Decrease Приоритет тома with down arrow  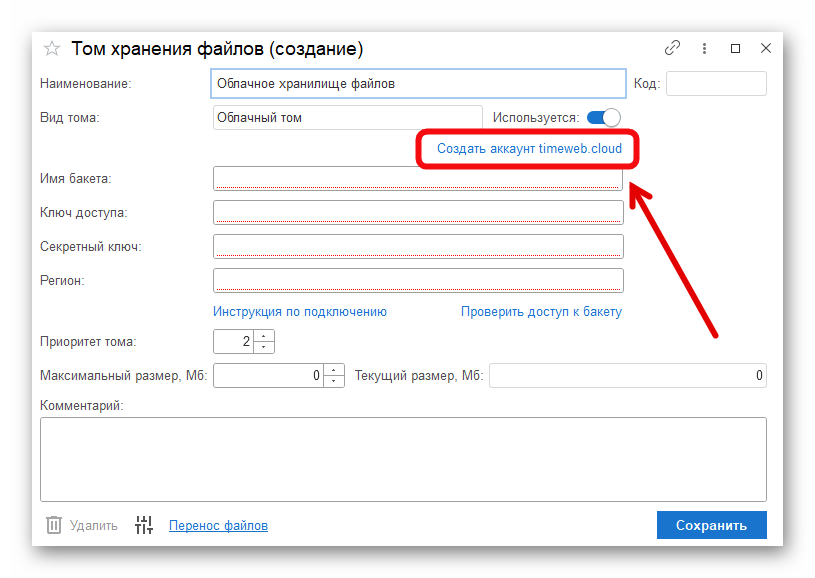(x=264, y=347)
